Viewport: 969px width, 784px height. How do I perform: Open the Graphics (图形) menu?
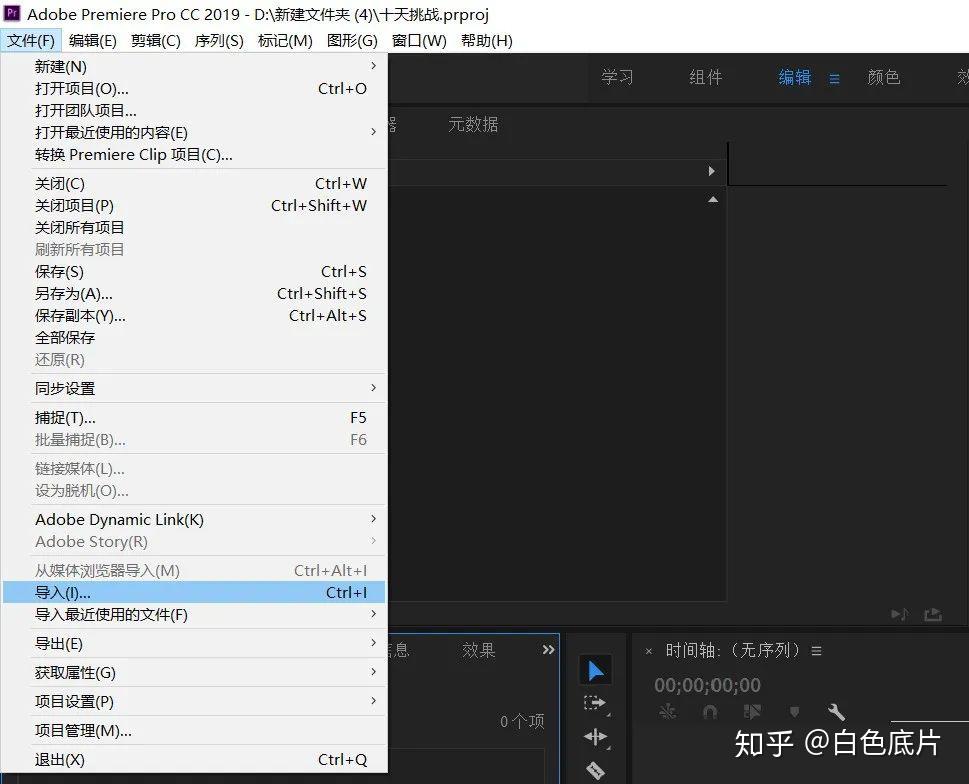pyautogui.click(x=352, y=41)
